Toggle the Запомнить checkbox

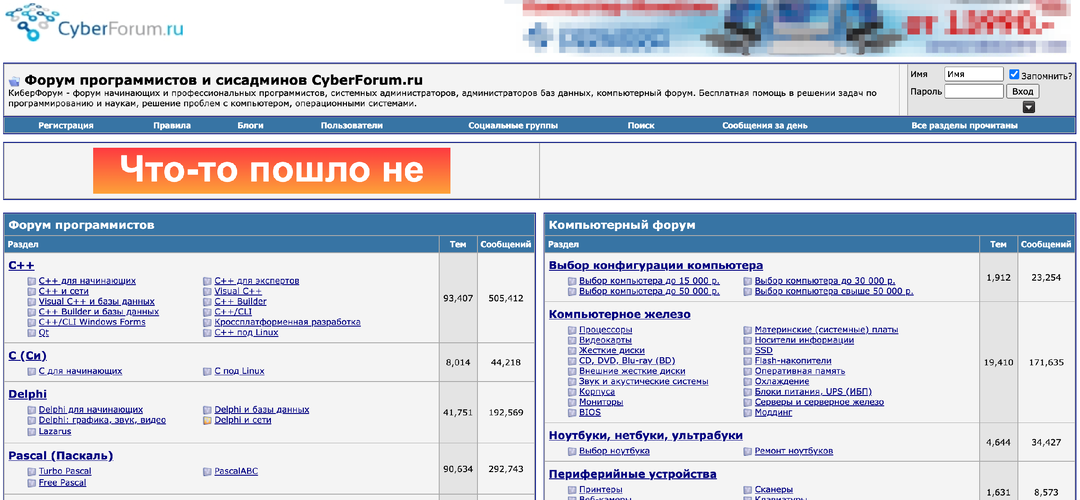click(1014, 74)
